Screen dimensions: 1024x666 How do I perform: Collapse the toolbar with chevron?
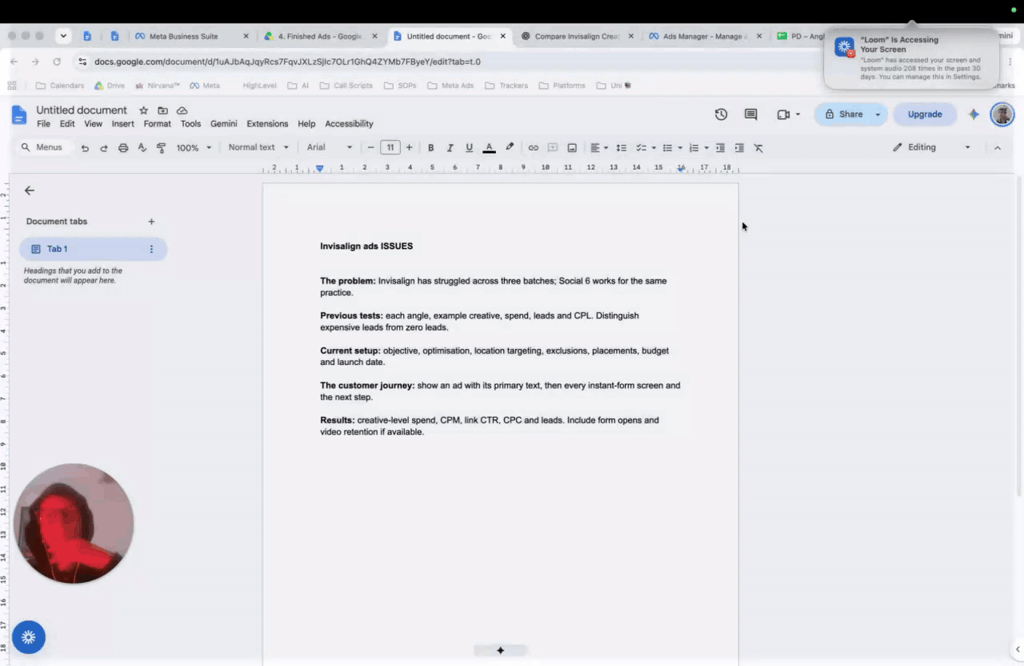[997, 148]
